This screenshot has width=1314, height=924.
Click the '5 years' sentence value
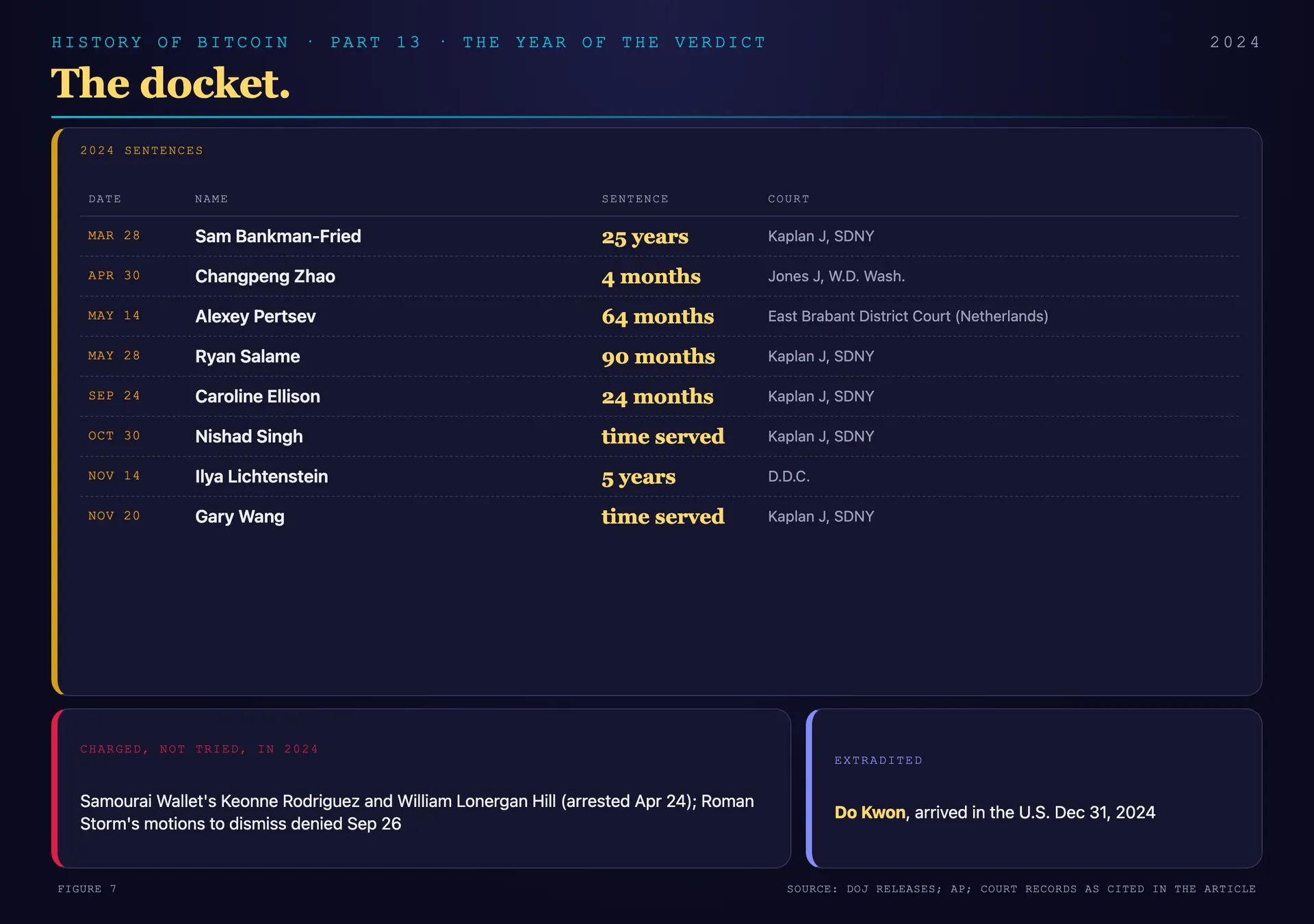coord(639,477)
